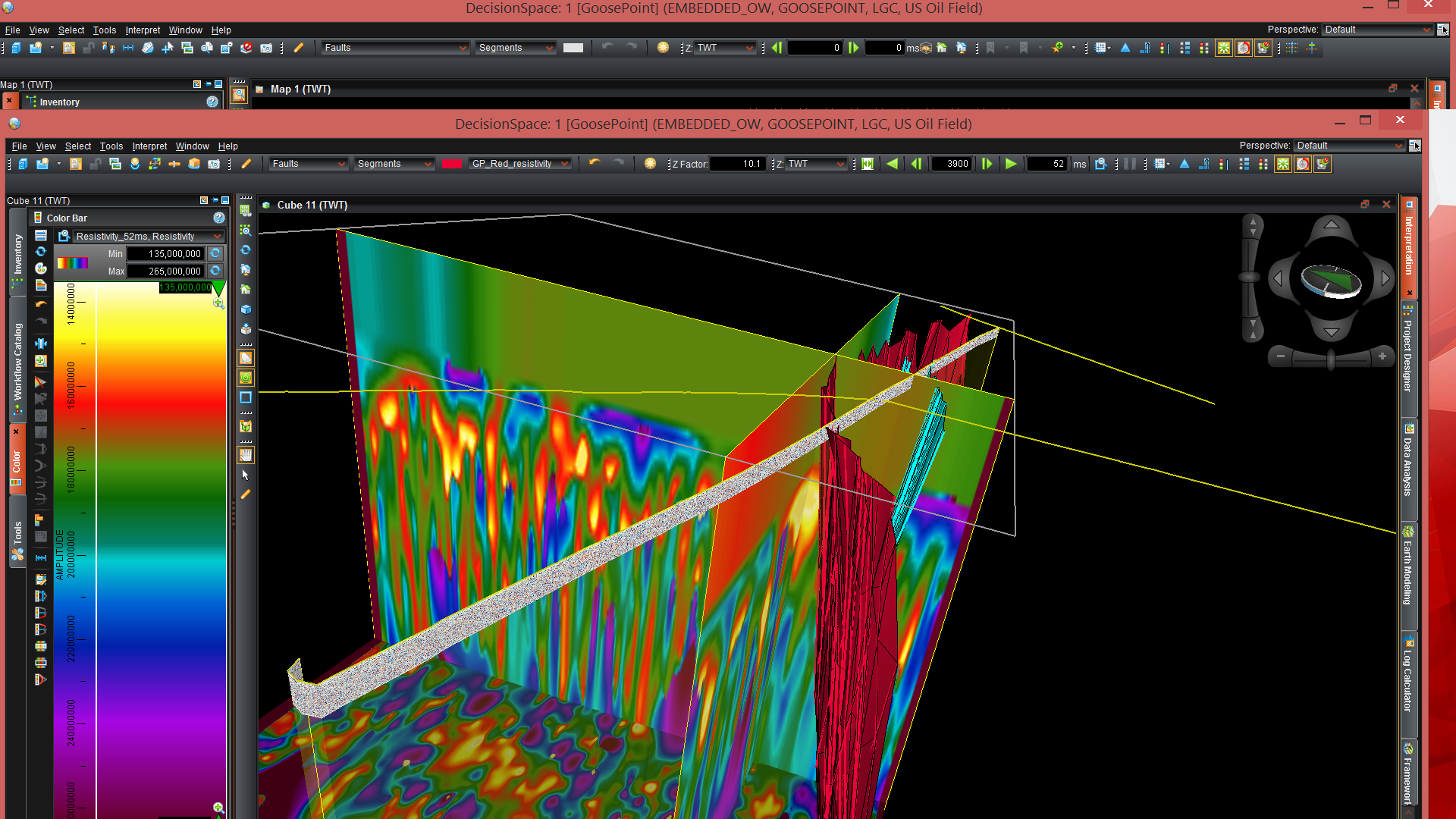Viewport: 1456px width, 819px height.
Task: Click the green step backward button
Action: 916,164
